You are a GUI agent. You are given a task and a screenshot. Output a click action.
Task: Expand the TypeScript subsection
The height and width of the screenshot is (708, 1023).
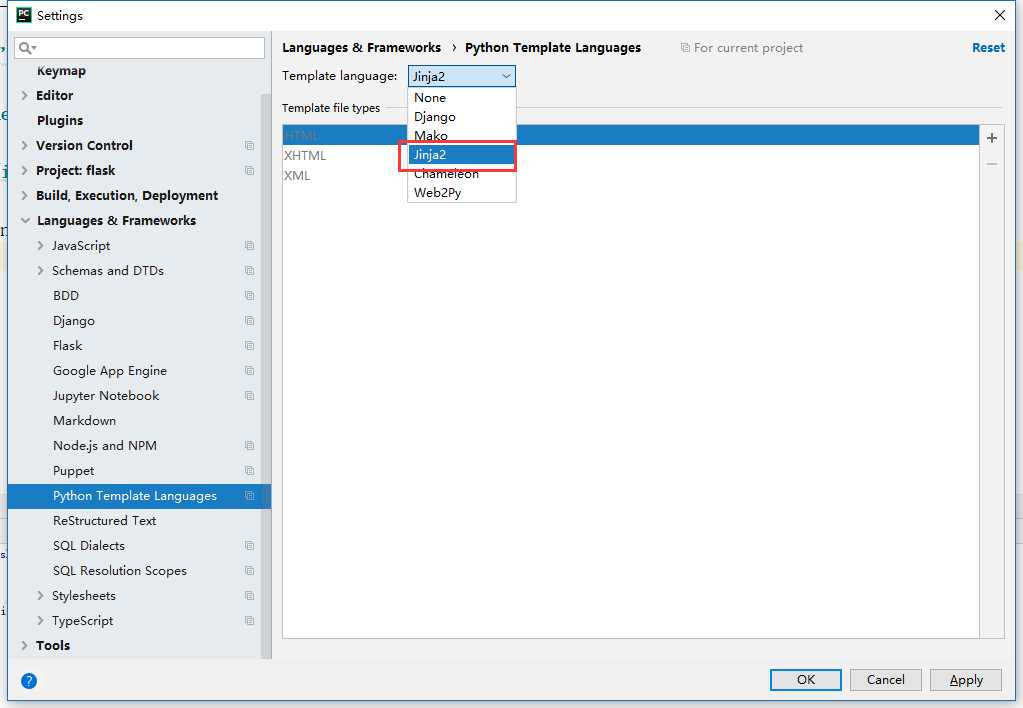tap(40, 621)
